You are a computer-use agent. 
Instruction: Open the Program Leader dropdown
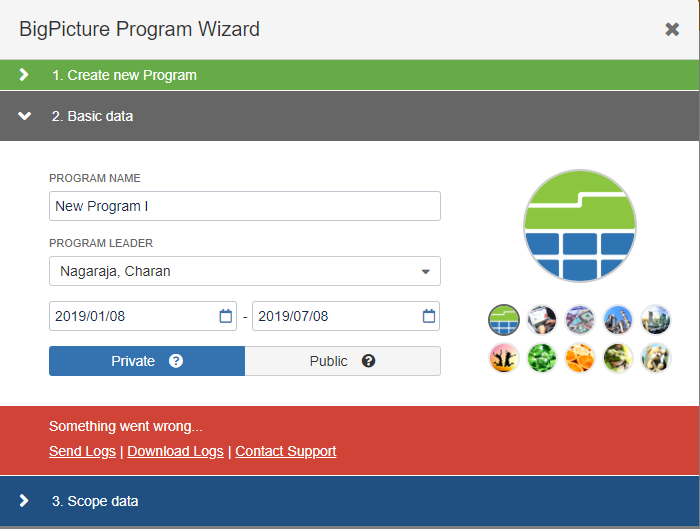pos(245,271)
